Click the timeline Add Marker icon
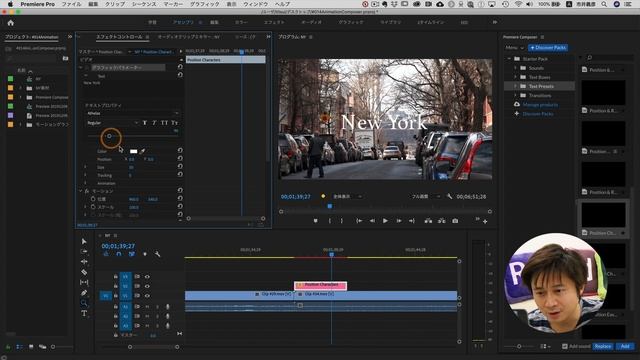This screenshot has width=640, height=360. coord(144,254)
